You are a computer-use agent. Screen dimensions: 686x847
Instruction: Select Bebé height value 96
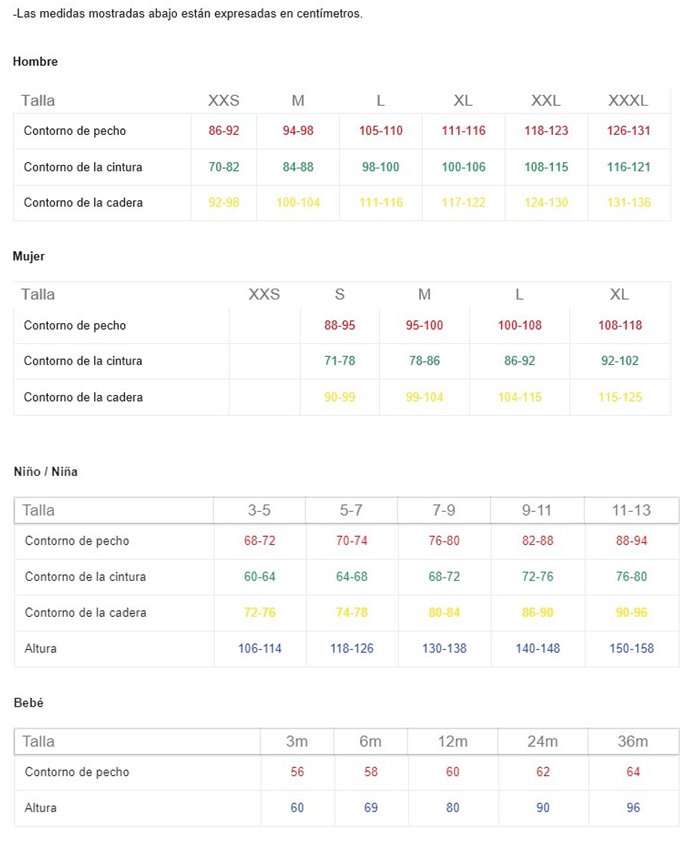point(633,808)
